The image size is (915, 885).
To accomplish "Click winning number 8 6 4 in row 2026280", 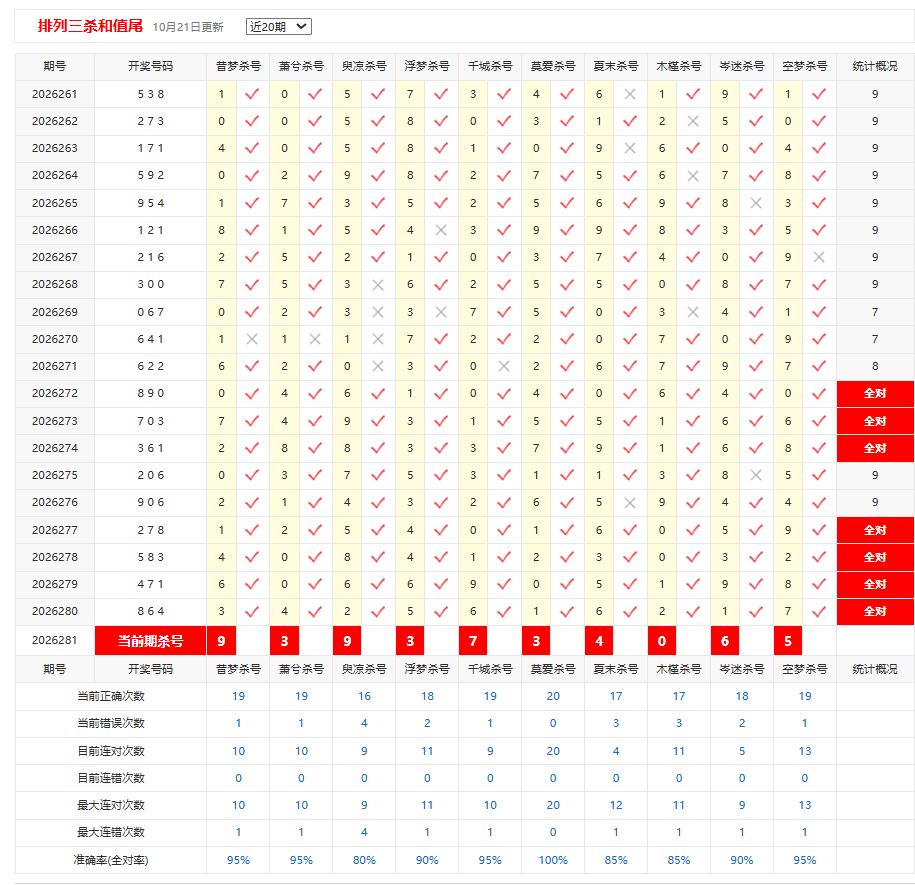I will 151,611.
